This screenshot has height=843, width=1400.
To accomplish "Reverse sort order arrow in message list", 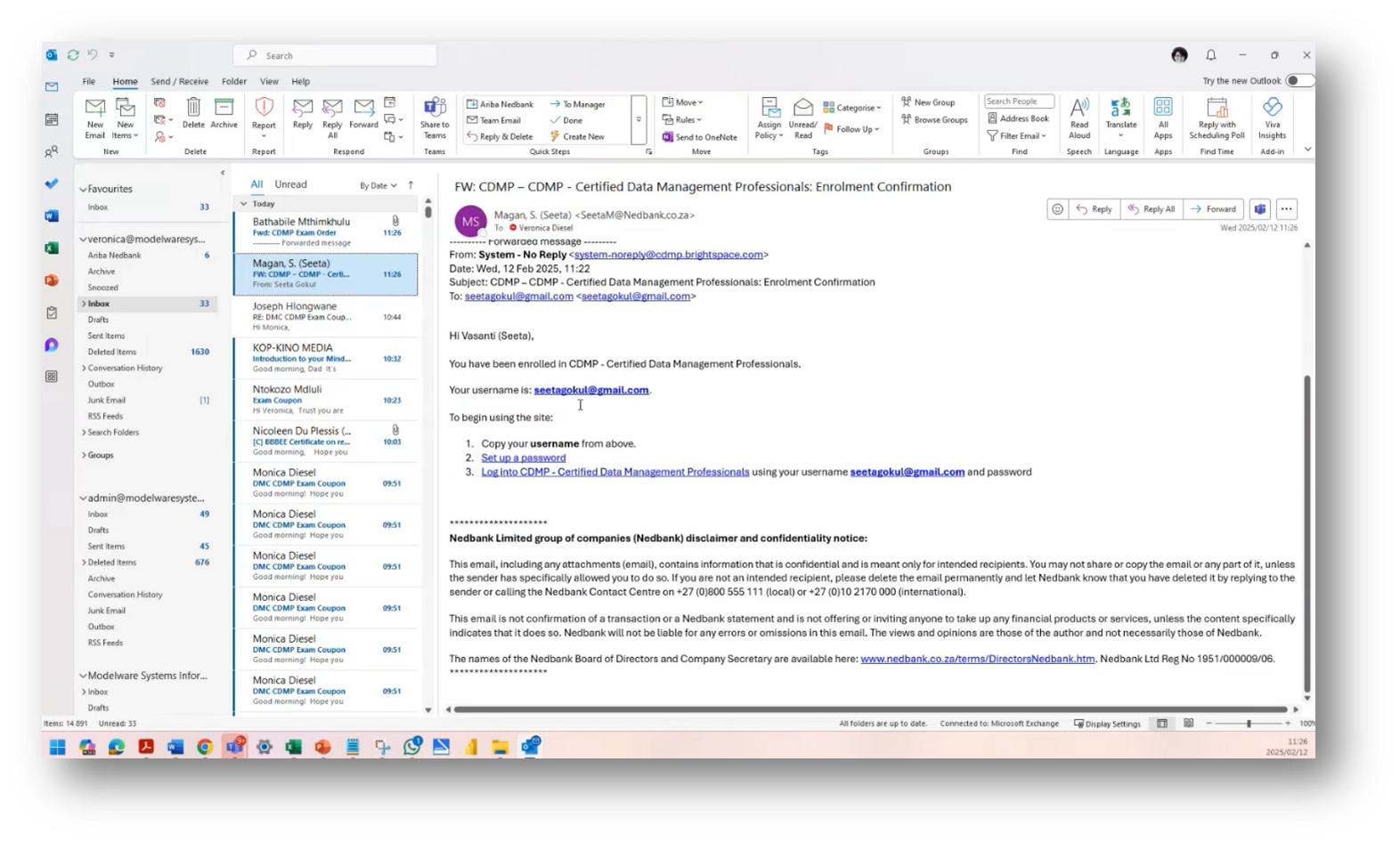I will 411,185.
